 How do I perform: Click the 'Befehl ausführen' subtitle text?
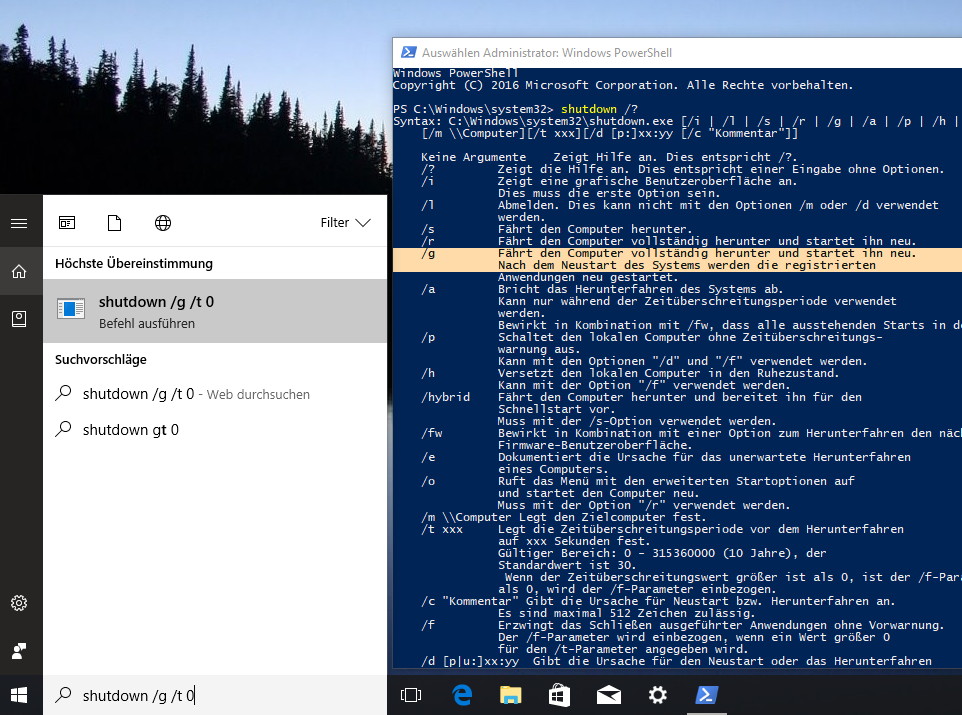[147, 323]
